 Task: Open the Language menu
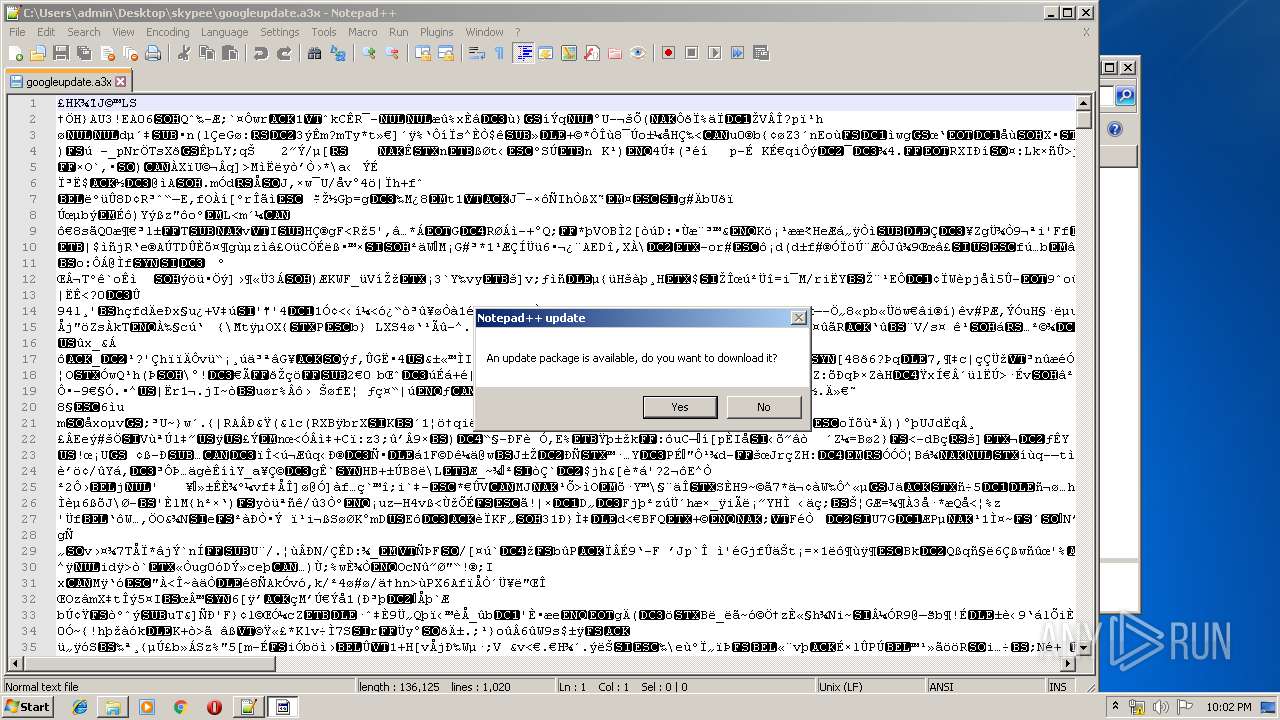click(x=224, y=32)
